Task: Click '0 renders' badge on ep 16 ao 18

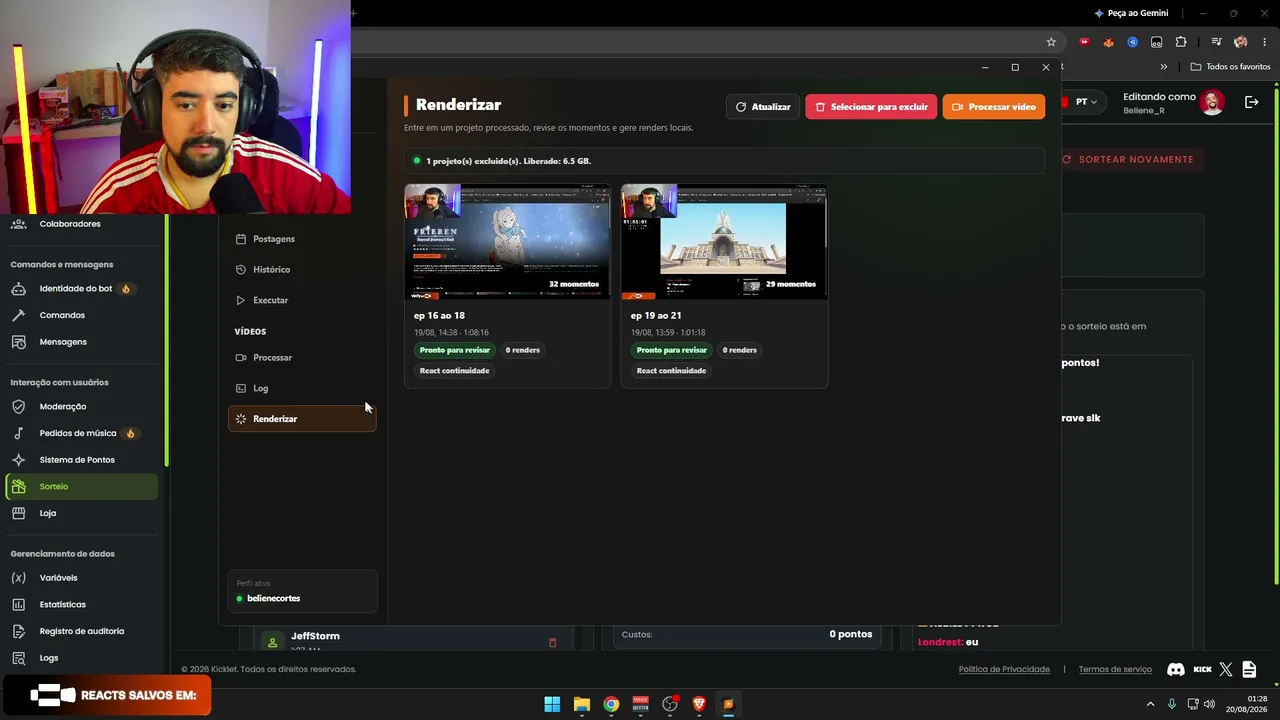Action: 523,350
